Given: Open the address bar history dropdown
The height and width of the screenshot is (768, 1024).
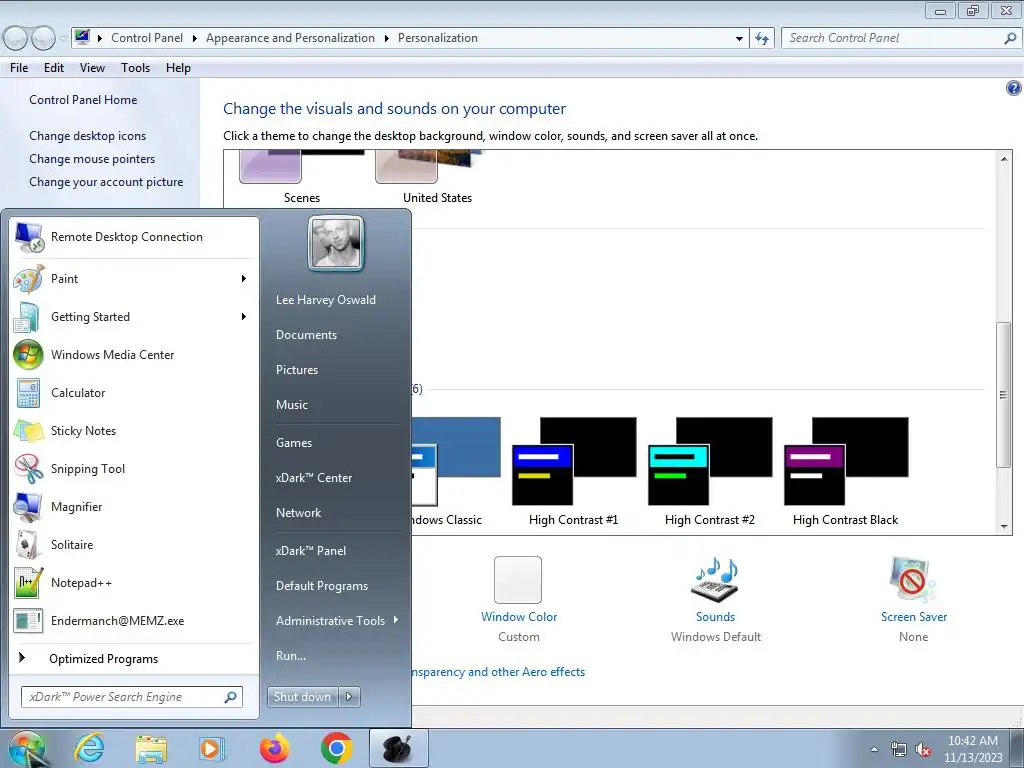Looking at the screenshot, I should (x=739, y=39).
